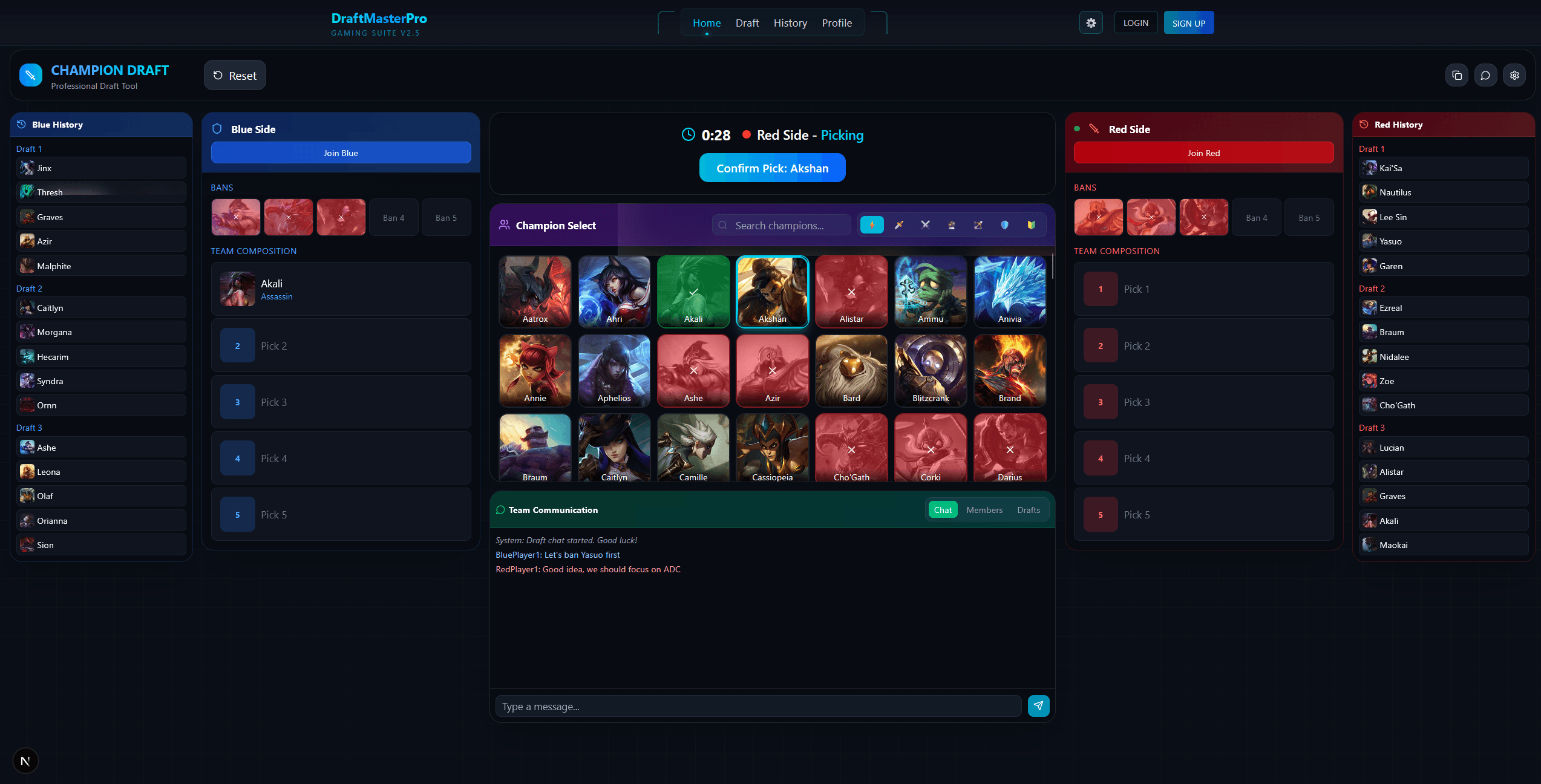Viewport: 1541px width, 784px height.
Task: Click the DraftMasterPro logo title
Action: (x=379, y=18)
